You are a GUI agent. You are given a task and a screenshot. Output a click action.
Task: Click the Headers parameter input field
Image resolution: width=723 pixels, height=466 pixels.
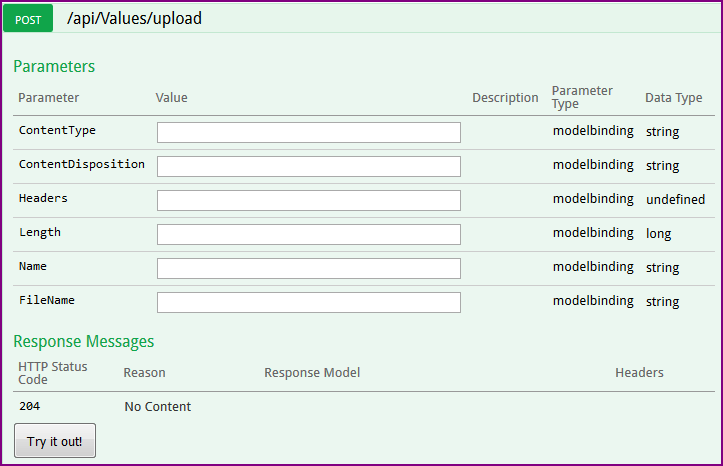(308, 200)
